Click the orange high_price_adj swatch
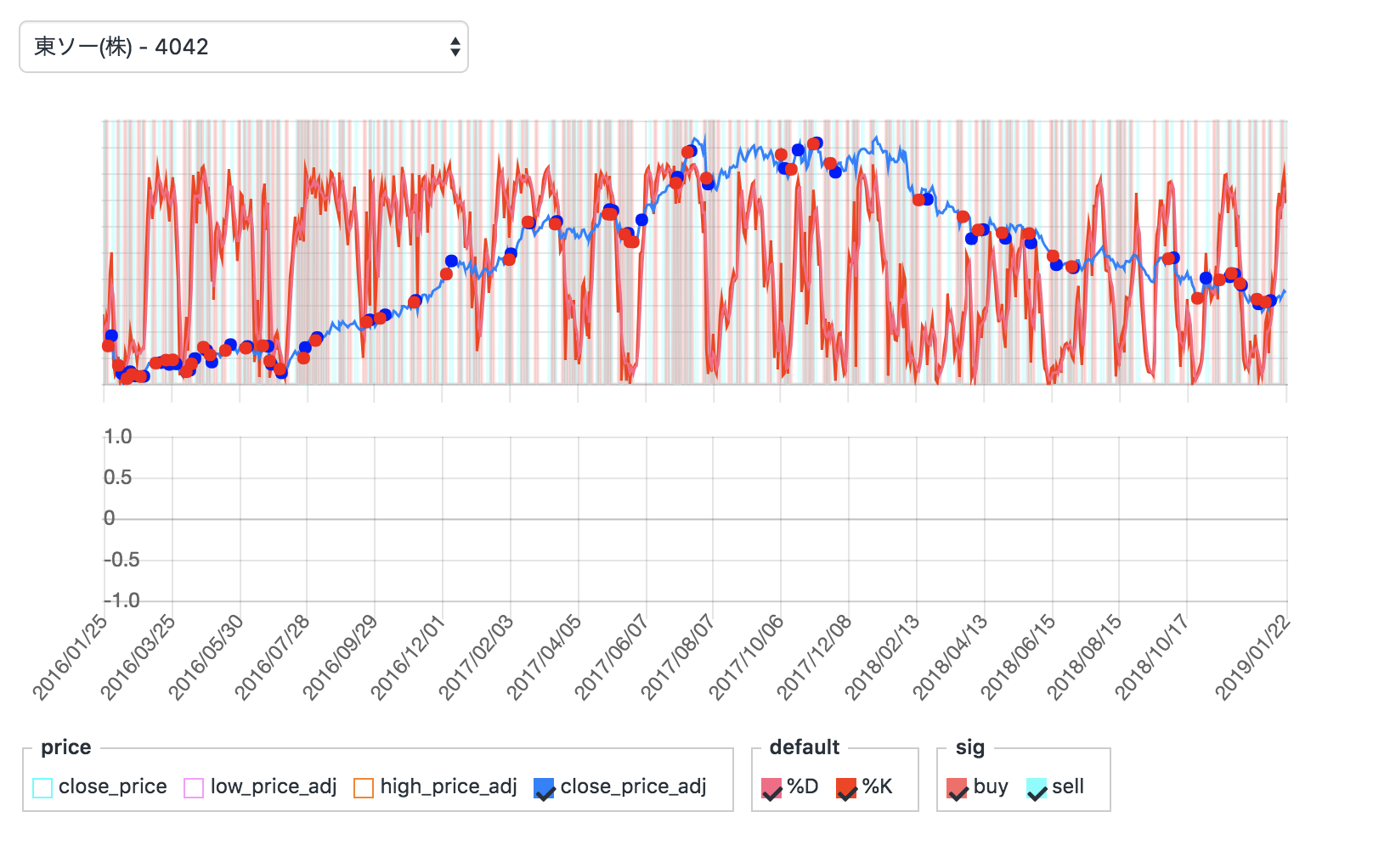This screenshot has width=1373, height=868. [x=365, y=787]
